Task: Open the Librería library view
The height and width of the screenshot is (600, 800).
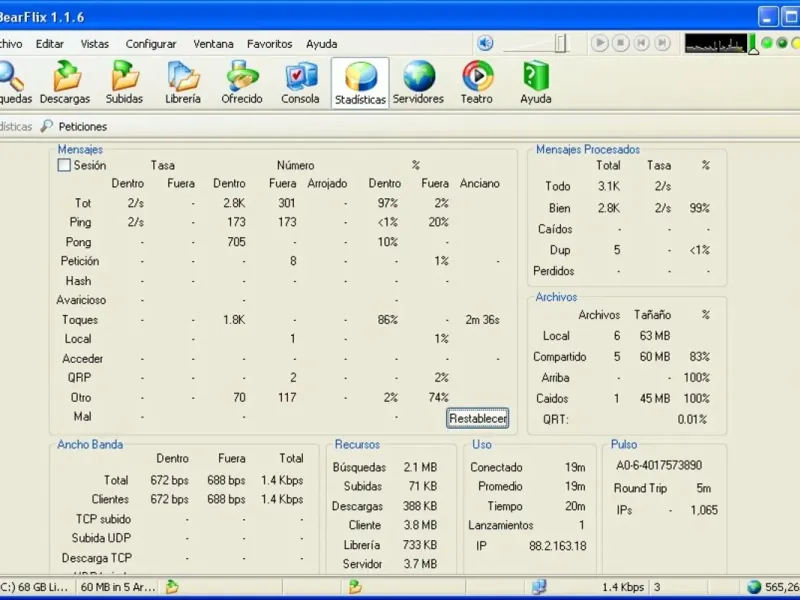Action: (x=183, y=82)
